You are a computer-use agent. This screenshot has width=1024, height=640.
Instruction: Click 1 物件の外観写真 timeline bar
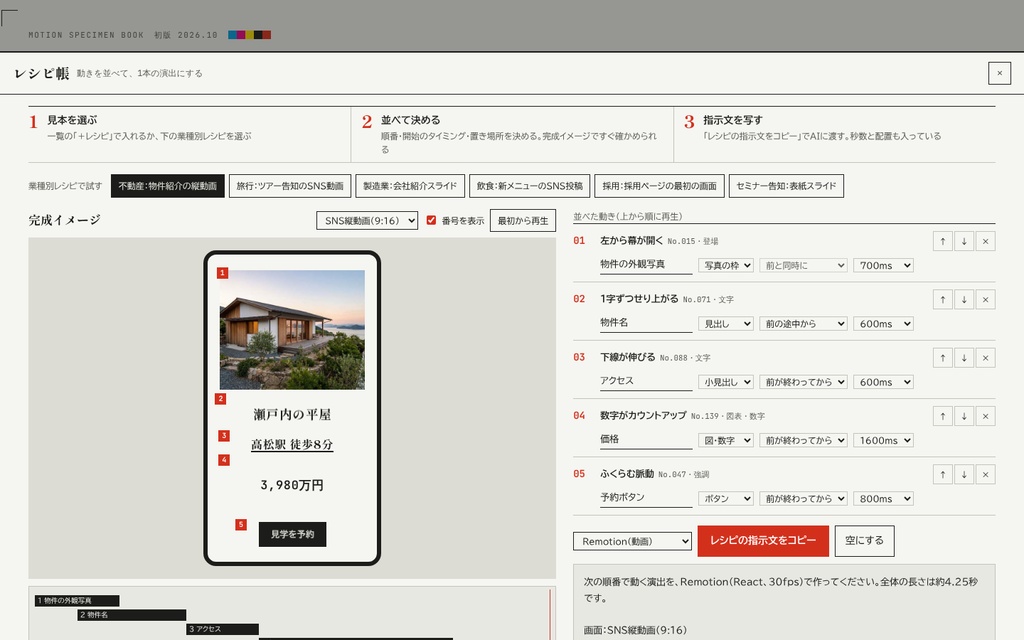pyautogui.click(x=76, y=601)
